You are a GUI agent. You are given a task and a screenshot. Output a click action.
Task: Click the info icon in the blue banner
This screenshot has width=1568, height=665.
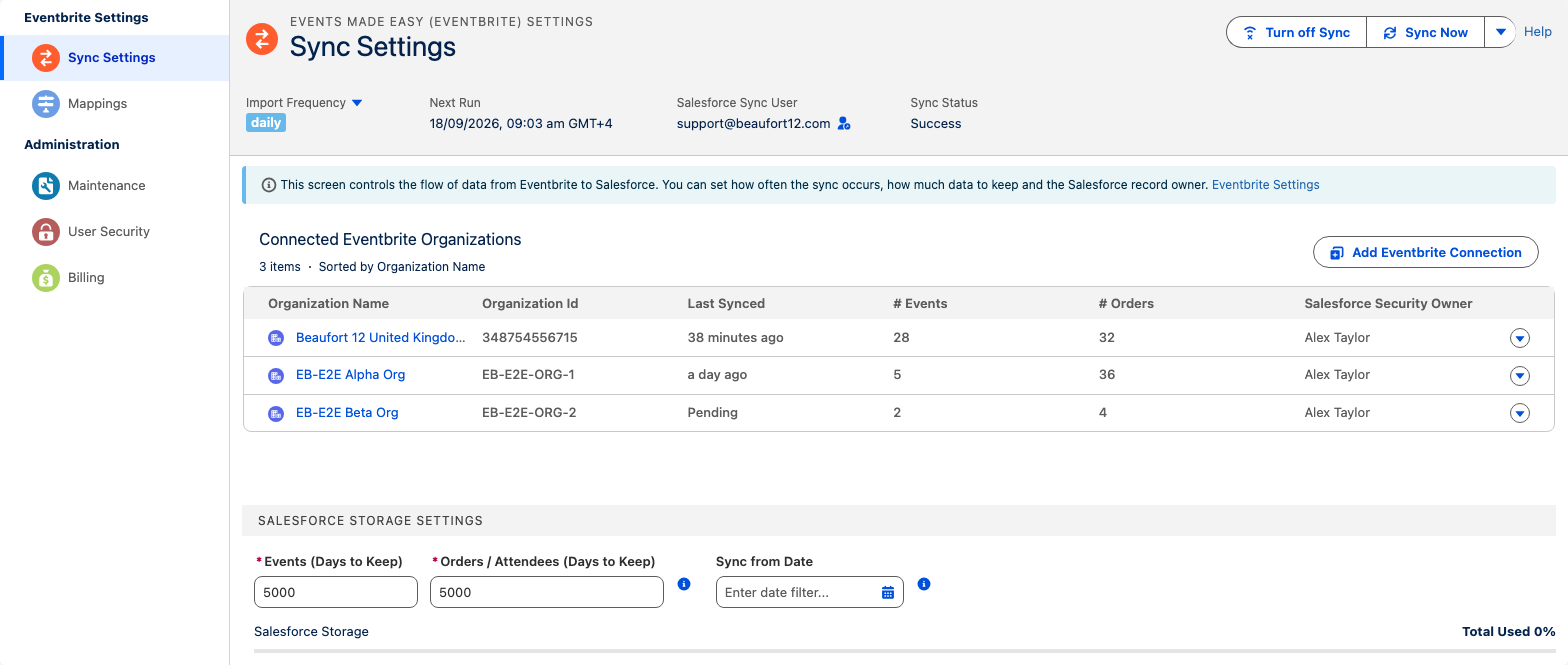point(268,185)
